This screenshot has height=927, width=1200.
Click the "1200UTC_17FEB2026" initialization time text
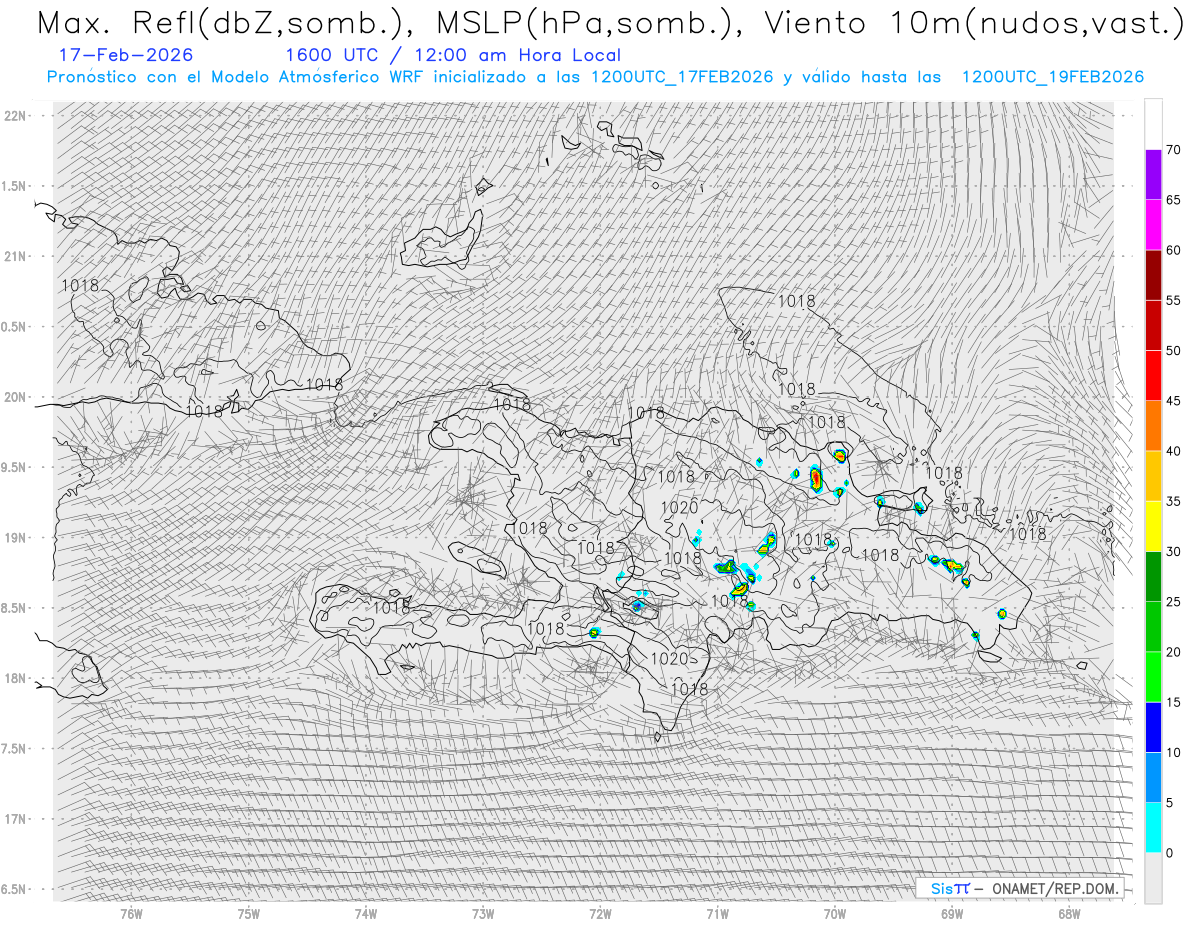(682, 77)
